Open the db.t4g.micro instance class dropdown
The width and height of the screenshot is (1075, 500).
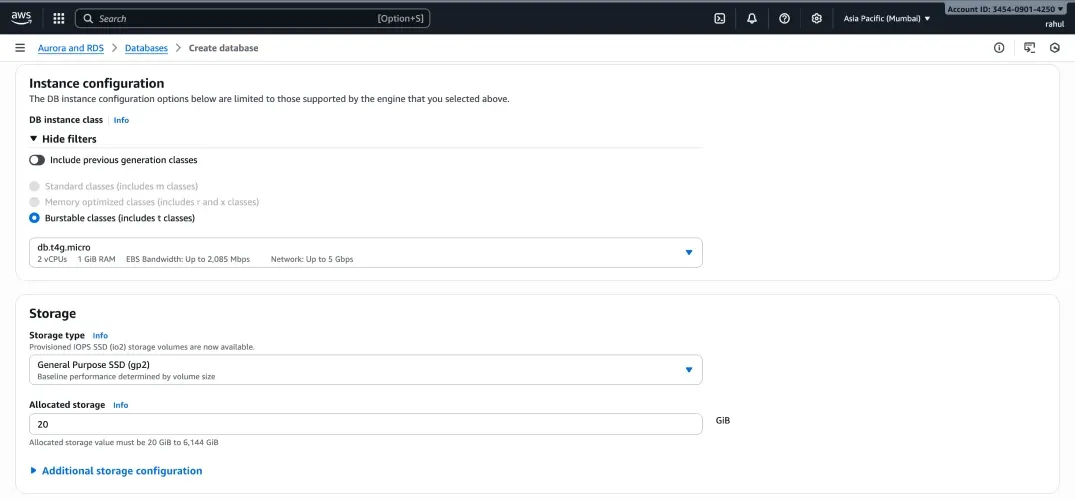point(366,252)
